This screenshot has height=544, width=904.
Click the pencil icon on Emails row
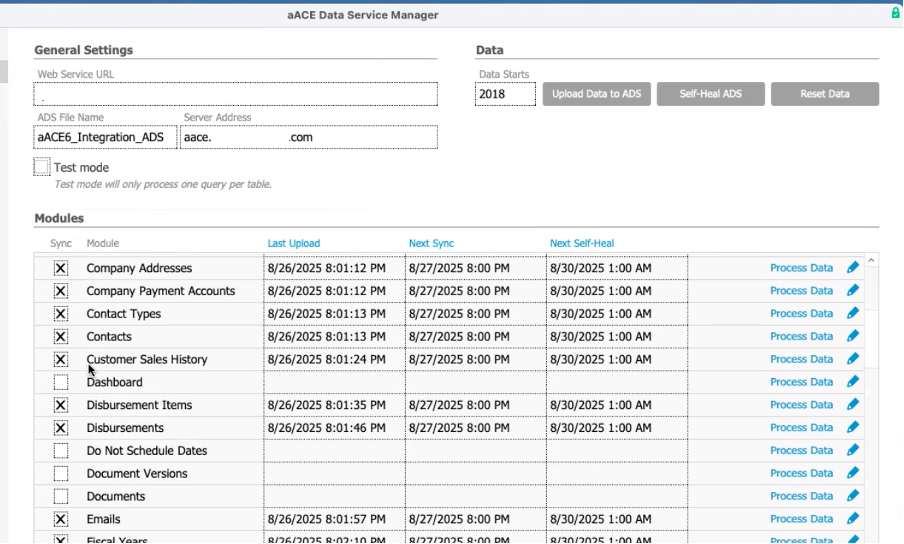tap(853, 519)
